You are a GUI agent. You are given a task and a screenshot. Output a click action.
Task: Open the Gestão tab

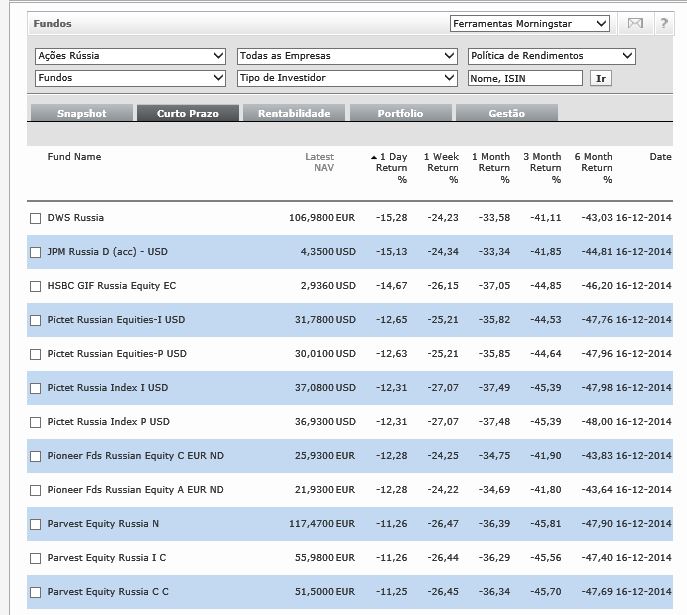[506, 113]
